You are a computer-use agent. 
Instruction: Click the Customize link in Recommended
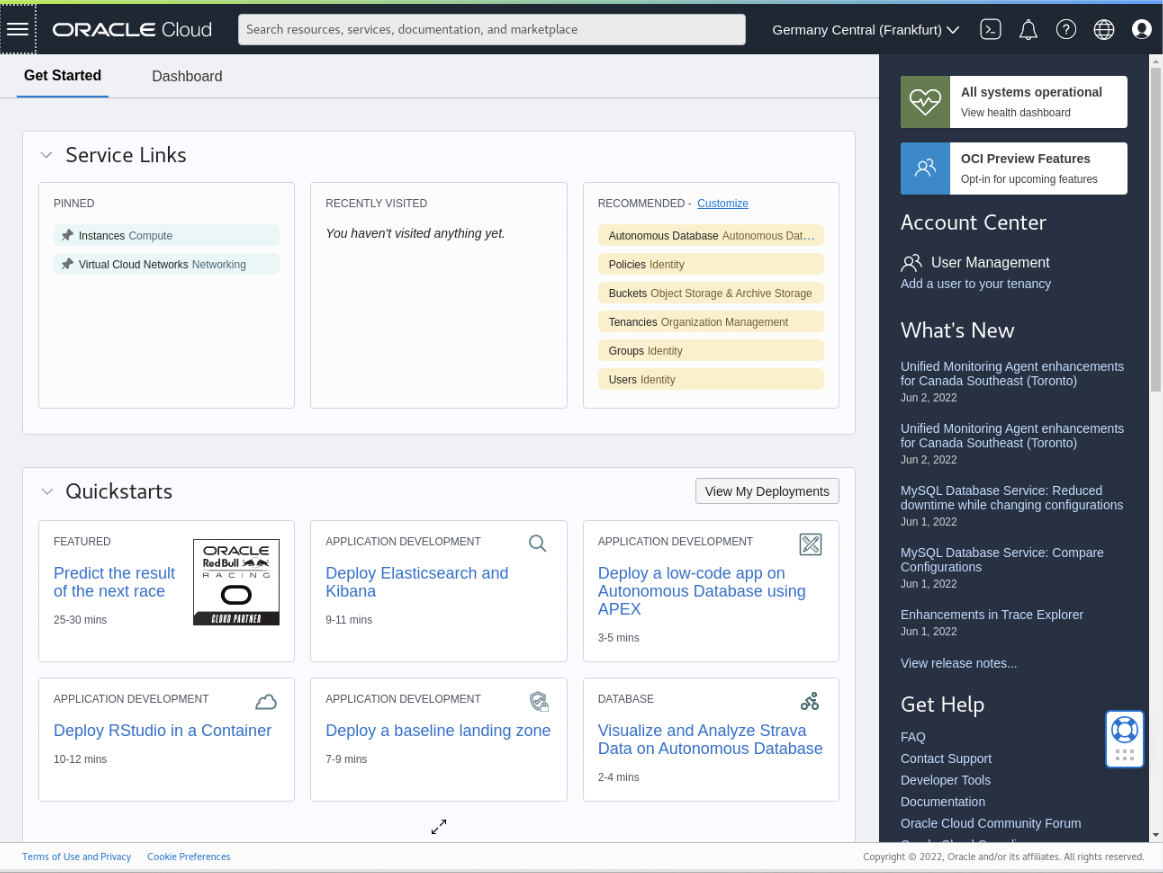click(722, 203)
